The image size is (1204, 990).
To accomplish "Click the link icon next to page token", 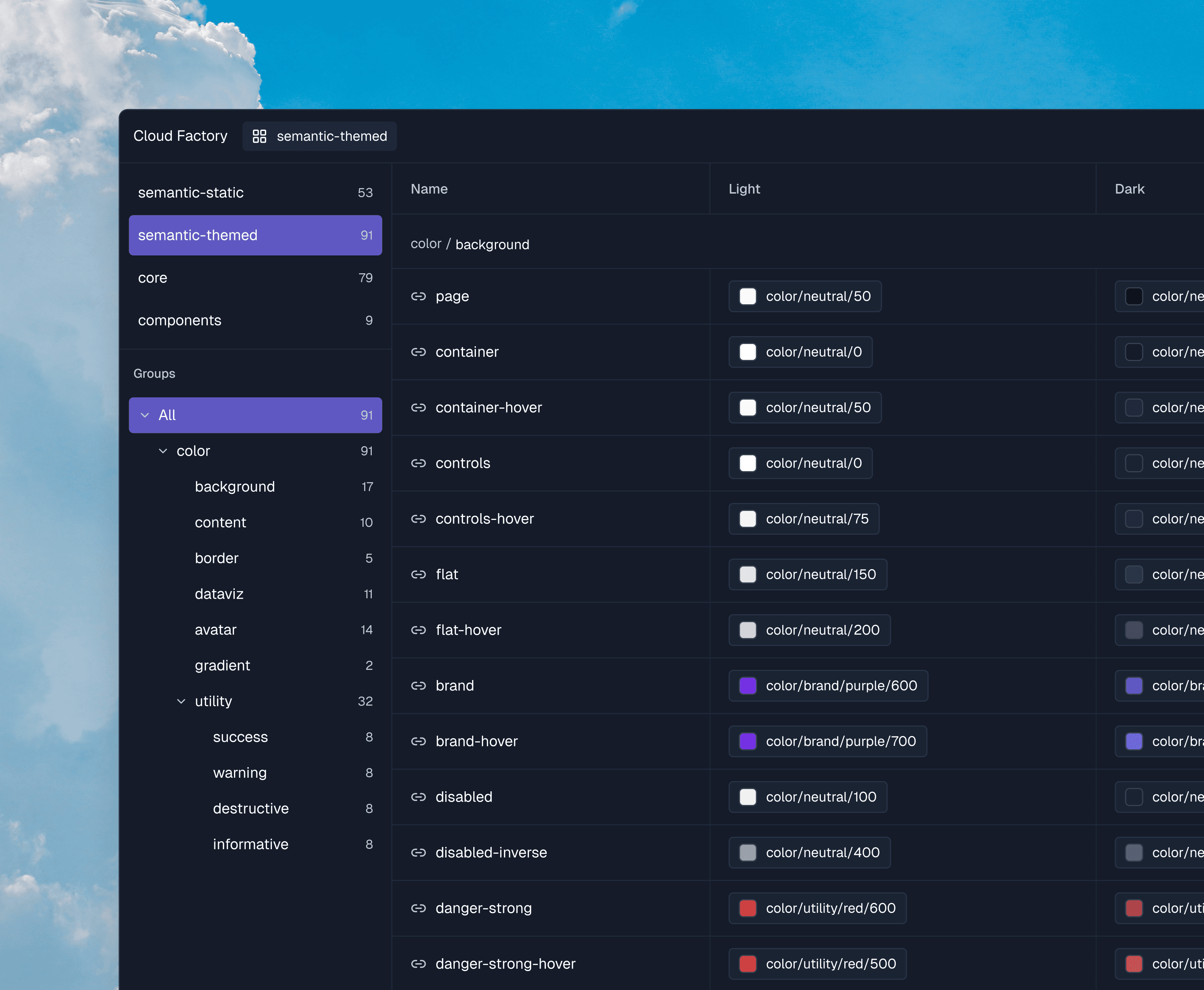I will click(419, 297).
